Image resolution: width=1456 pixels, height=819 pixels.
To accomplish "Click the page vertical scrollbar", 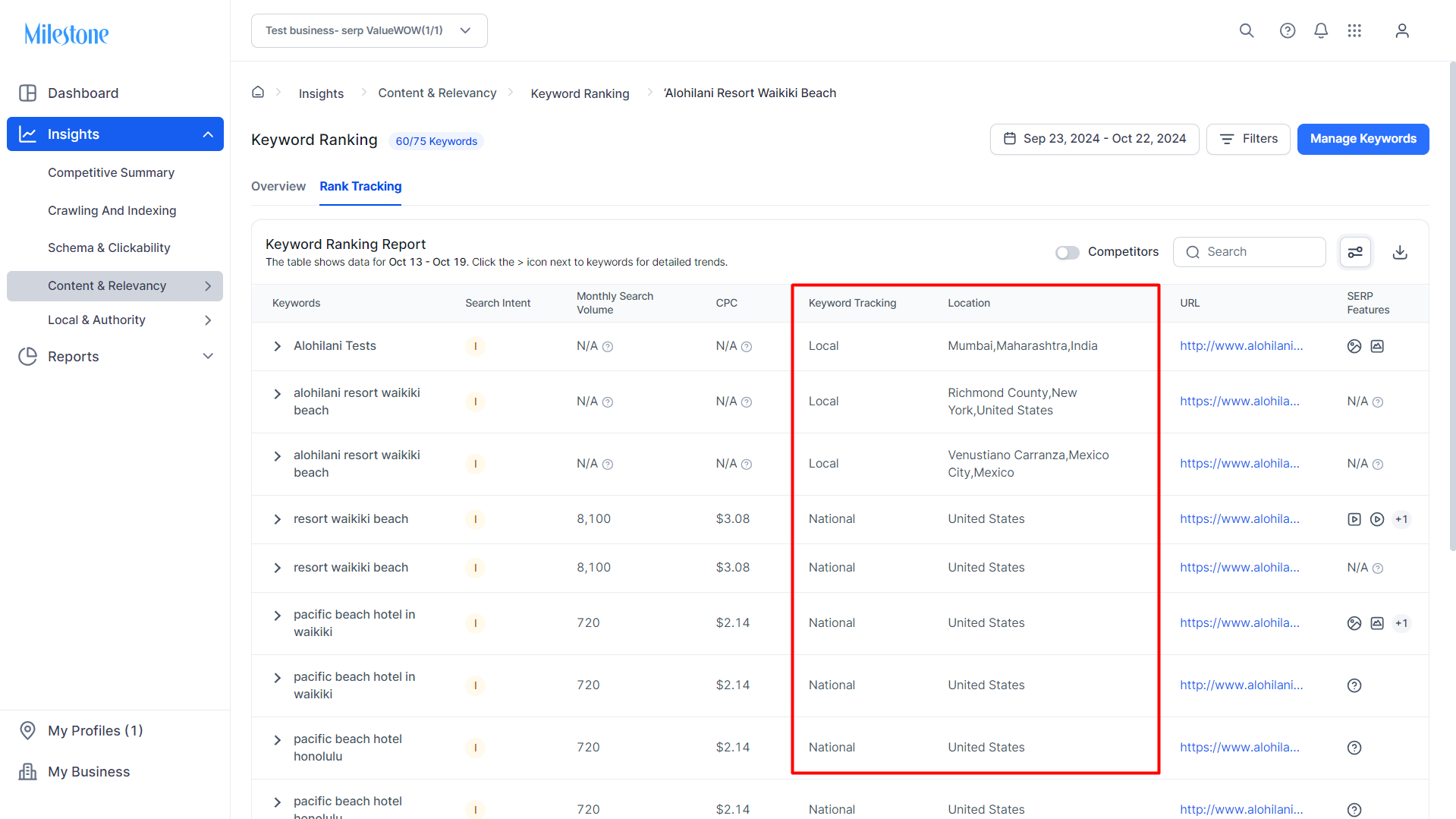I will (x=1452, y=305).
